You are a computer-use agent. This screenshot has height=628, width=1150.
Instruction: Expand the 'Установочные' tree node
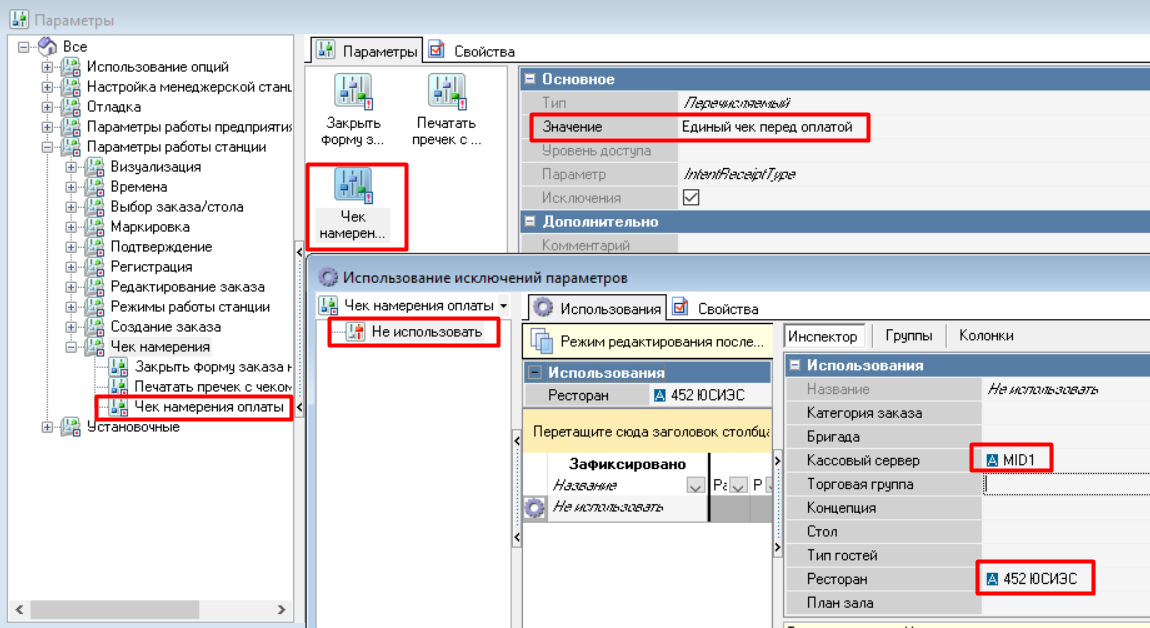tap(47, 427)
